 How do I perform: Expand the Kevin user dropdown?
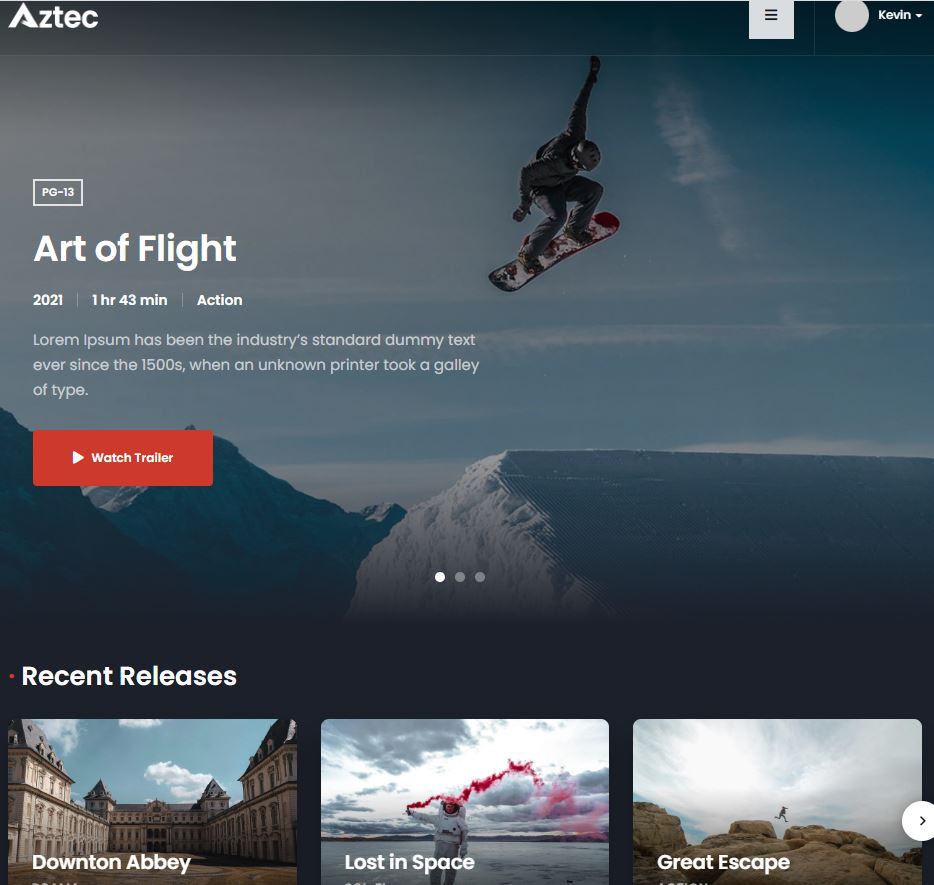(899, 15)
